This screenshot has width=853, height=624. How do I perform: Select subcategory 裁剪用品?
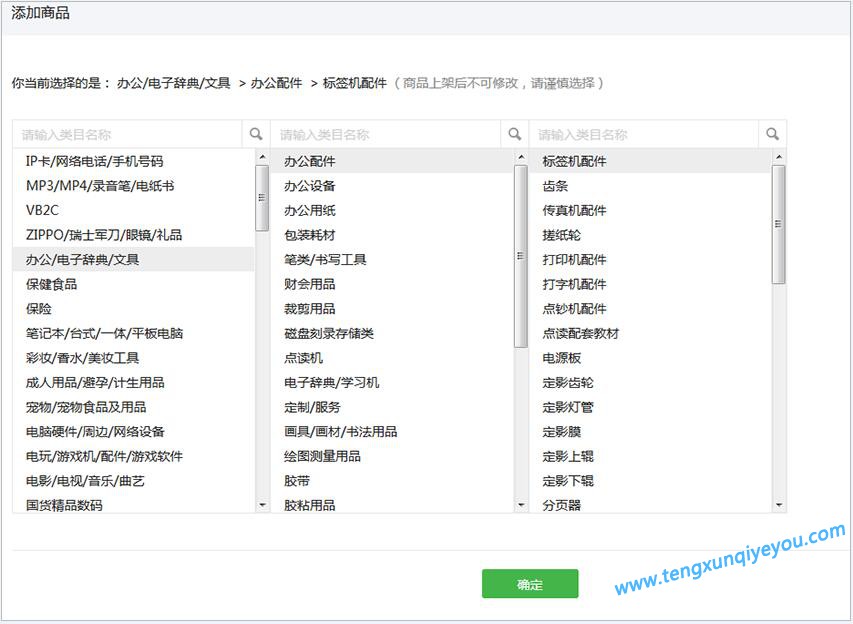point(392,308)
